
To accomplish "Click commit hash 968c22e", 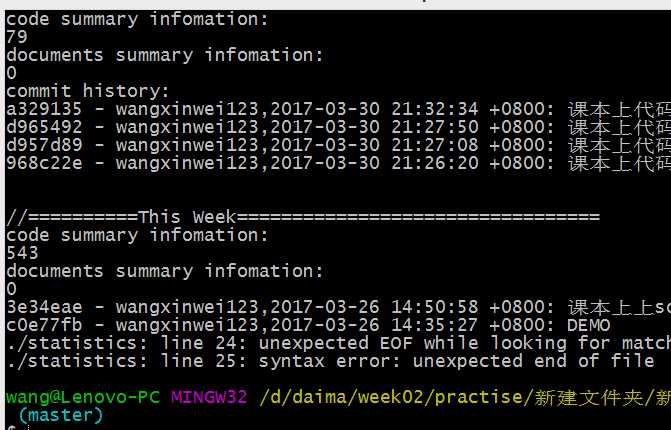I will pos(44,163).
